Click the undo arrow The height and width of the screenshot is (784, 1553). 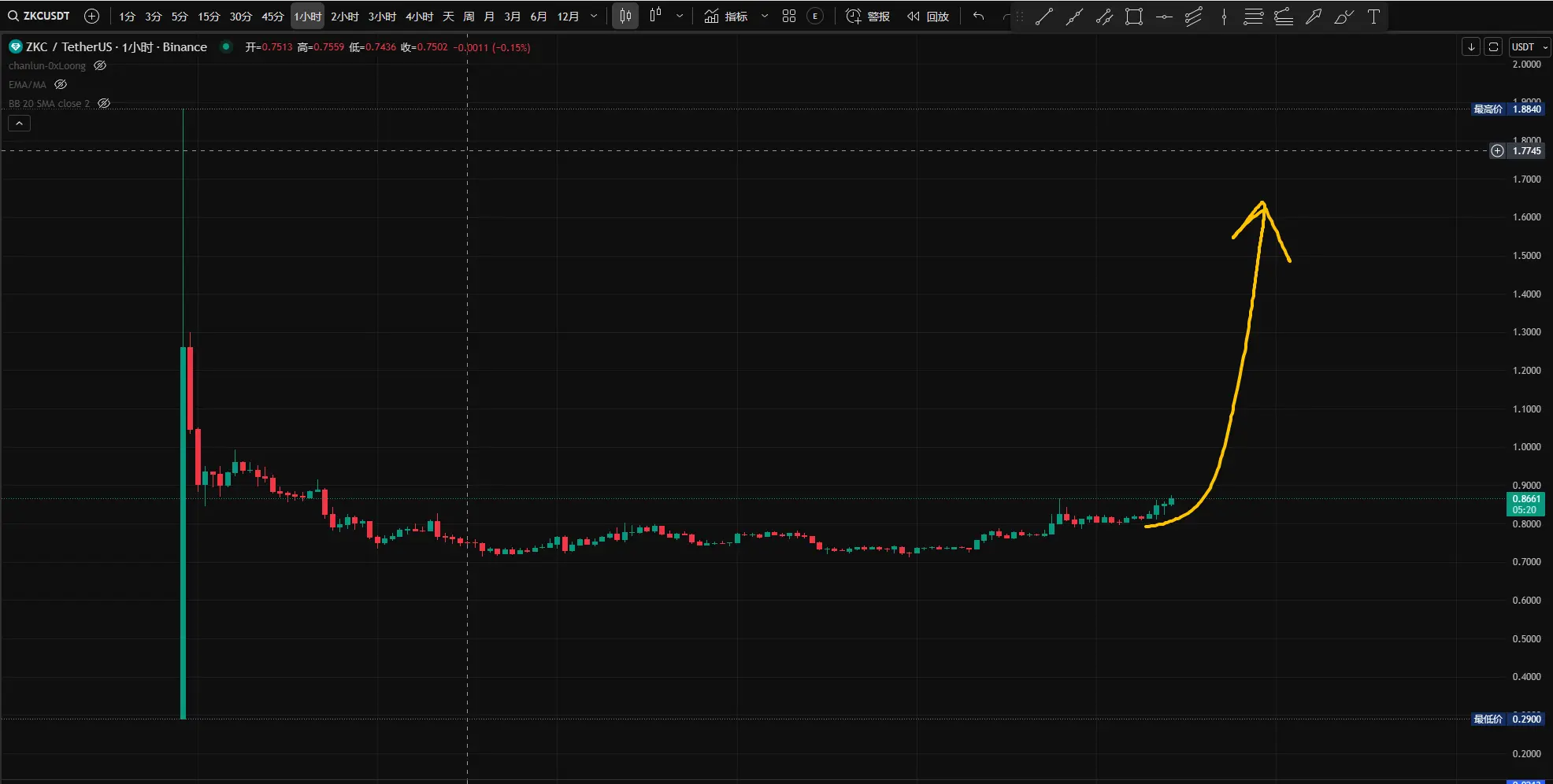(x=978, y=16)
